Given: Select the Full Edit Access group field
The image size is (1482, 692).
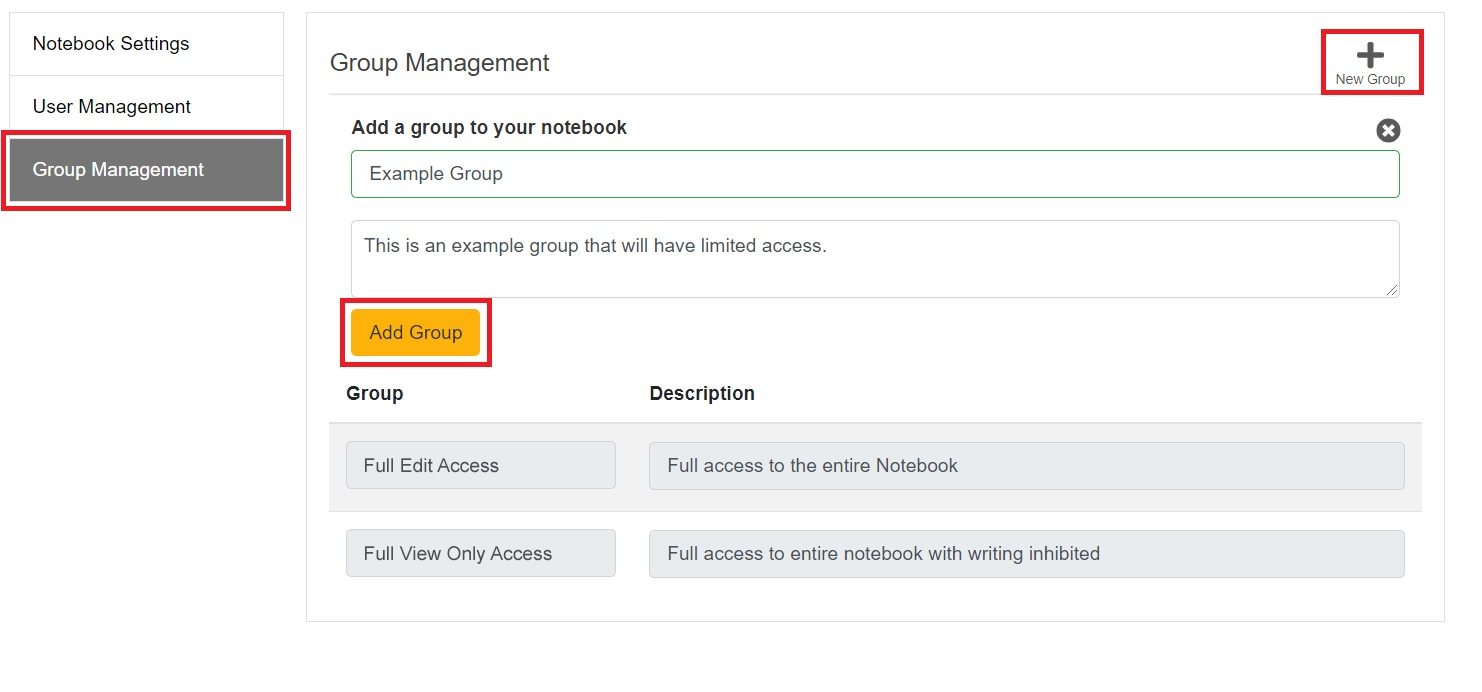Looking at the screenshot, I should tap(481, 465).
